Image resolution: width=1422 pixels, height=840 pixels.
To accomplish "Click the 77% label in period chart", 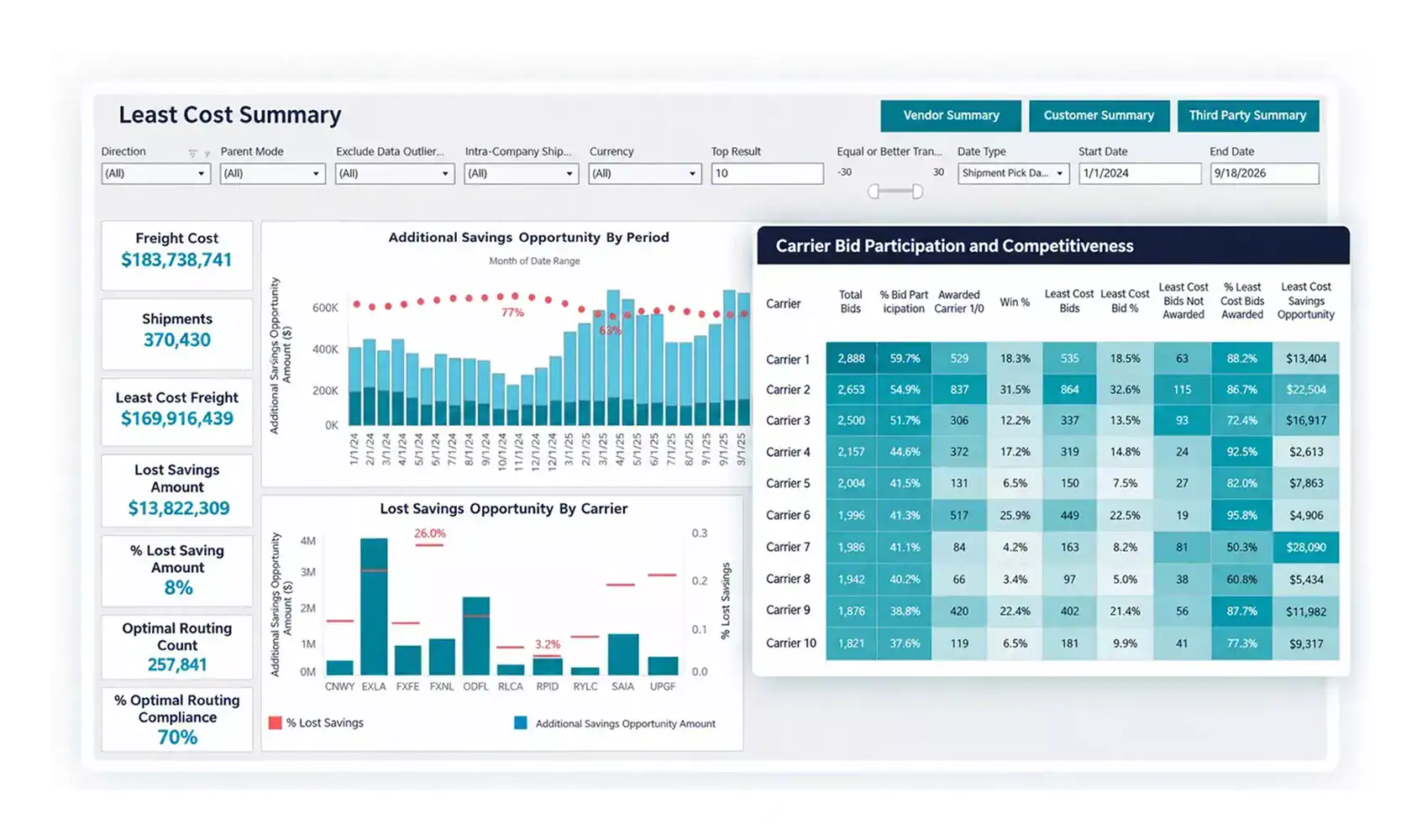I will [512, 312].
